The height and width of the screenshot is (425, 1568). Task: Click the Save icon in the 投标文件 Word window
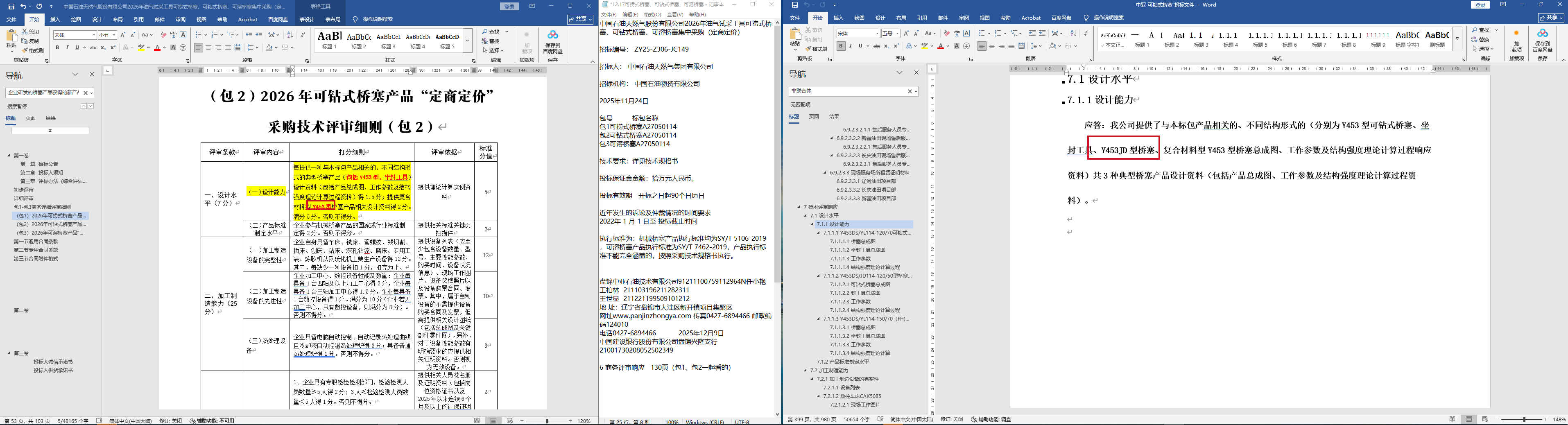tap(794, 5)
